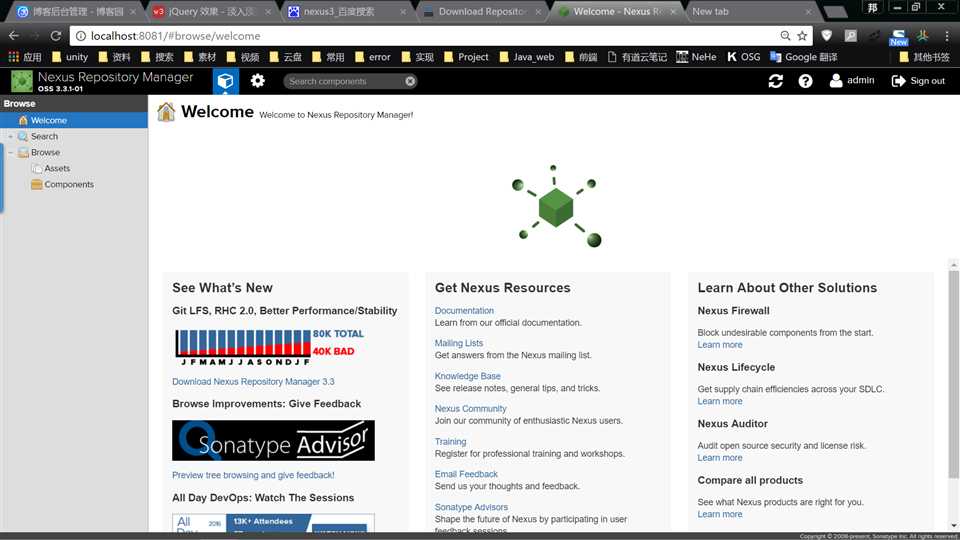
Task: Open the Knowledge Base link
Action: point(467,376)
